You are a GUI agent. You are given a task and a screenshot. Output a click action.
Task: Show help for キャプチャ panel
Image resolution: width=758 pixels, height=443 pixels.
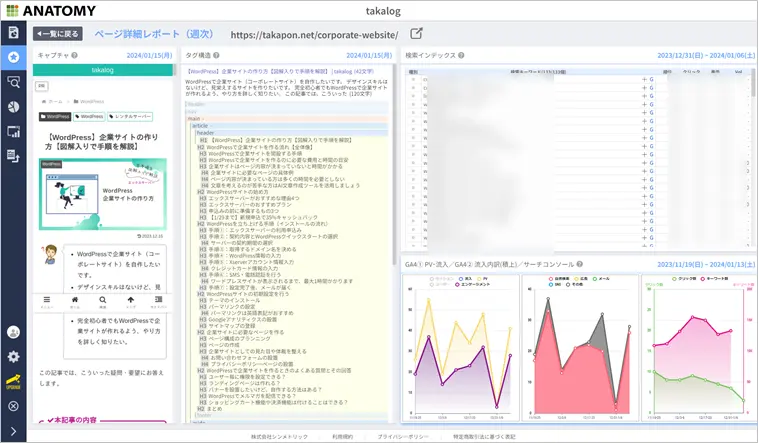click(74, 55)
